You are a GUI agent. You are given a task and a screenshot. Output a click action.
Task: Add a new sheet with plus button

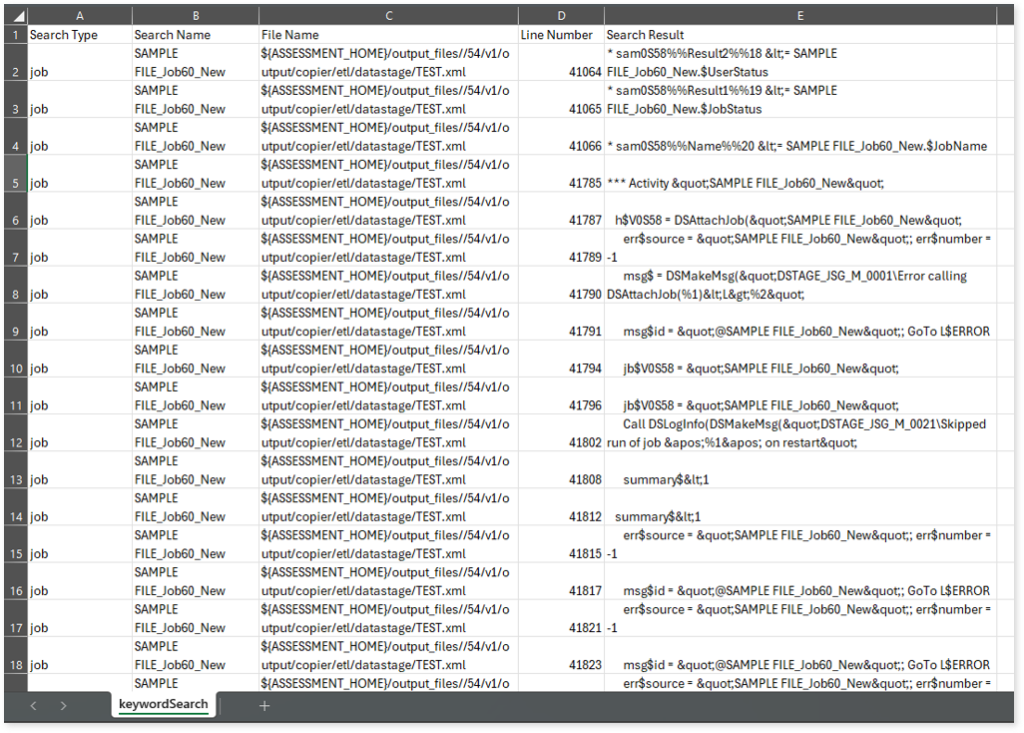(x=264, y=706)
